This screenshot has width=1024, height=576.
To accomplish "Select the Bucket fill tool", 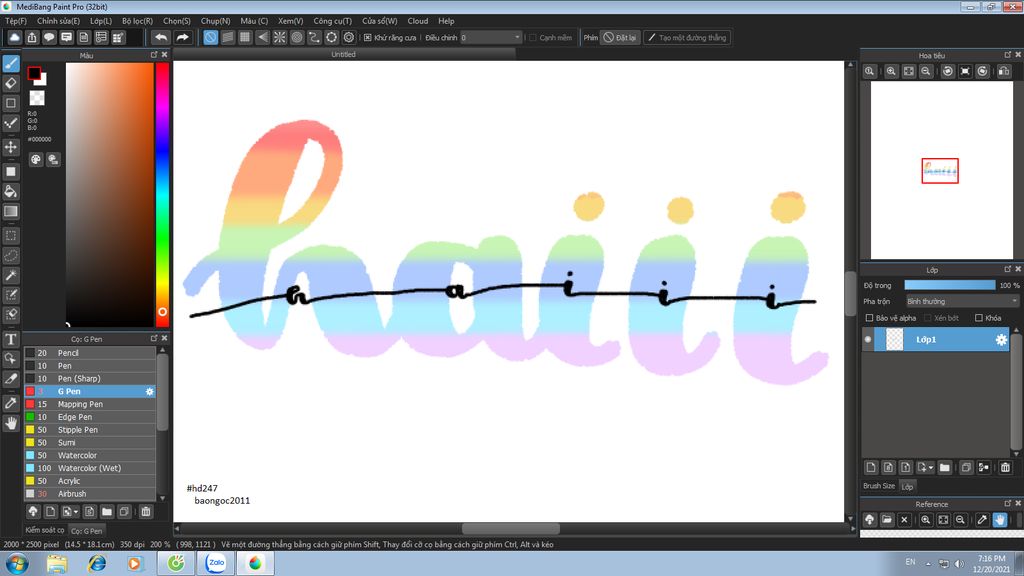I will coord(11,191).
